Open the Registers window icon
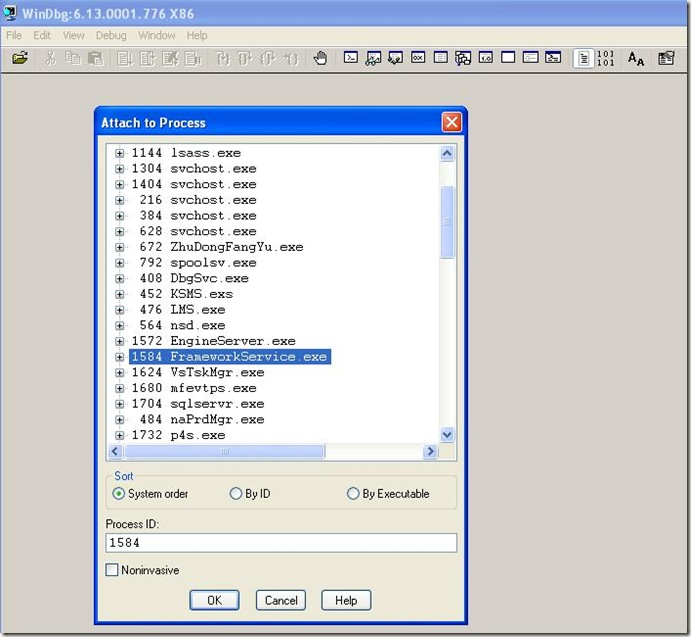Viewport: 691px width, 637px height. (418, 57)
